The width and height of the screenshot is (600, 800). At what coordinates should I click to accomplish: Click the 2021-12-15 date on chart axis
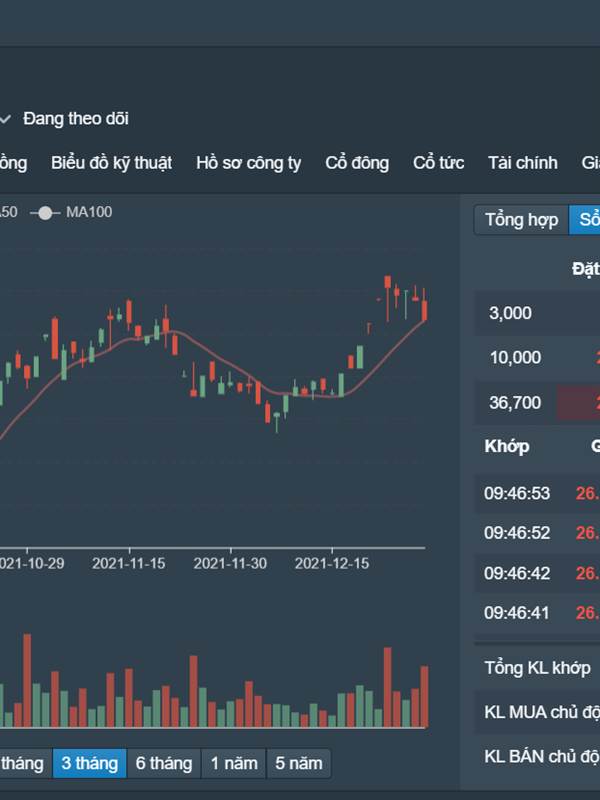331,564
